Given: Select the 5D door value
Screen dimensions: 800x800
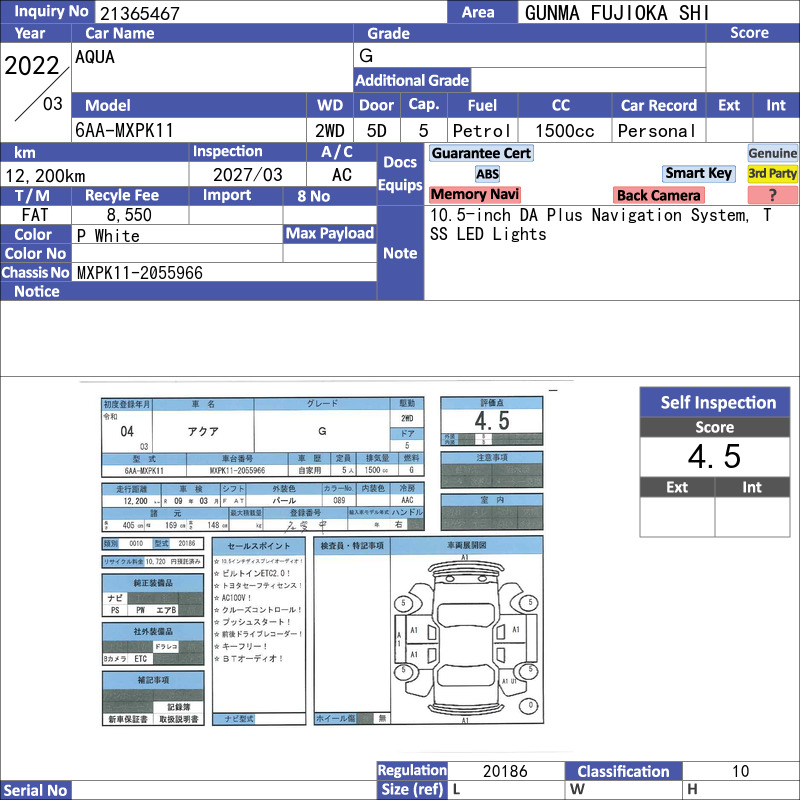Looking at the screenshot, I should pyautogui.click(x=377, y=131).
